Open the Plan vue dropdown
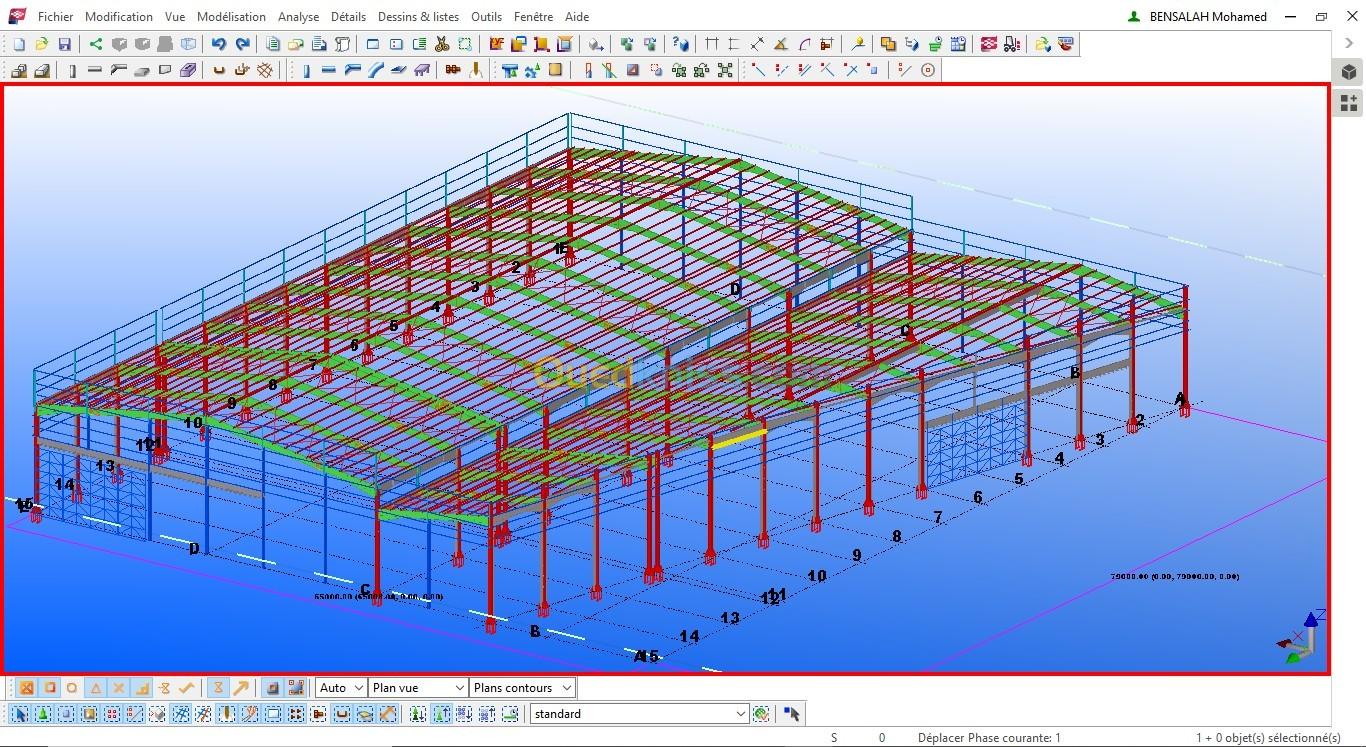The image size is (1366, 747). click(x=418, y=688)
